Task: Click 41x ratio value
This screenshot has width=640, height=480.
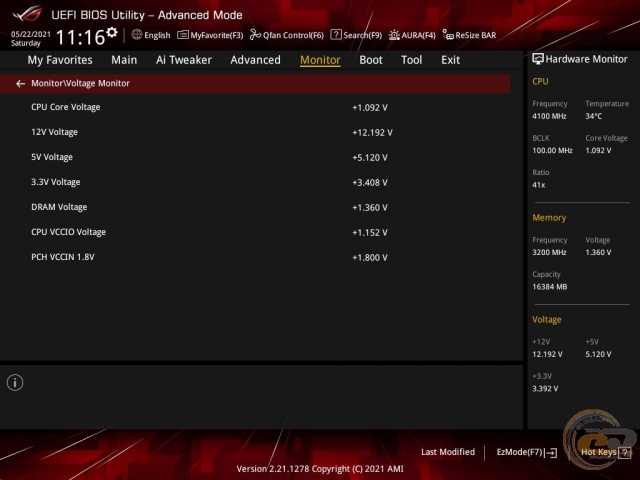Action: [538, 185]
